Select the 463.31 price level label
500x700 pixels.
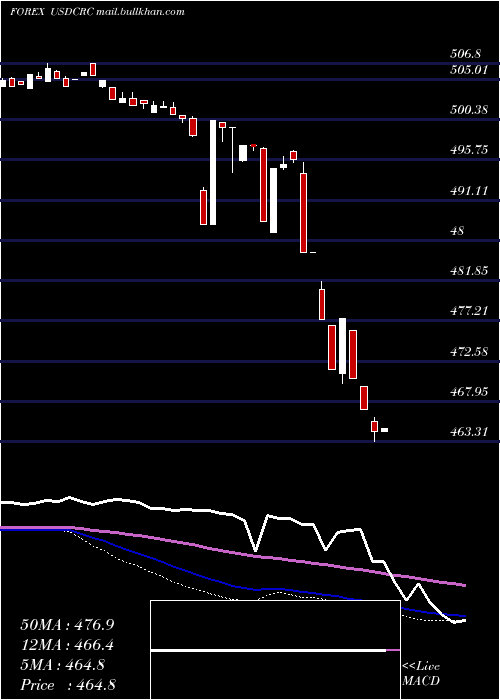click(x=469, y=432)
